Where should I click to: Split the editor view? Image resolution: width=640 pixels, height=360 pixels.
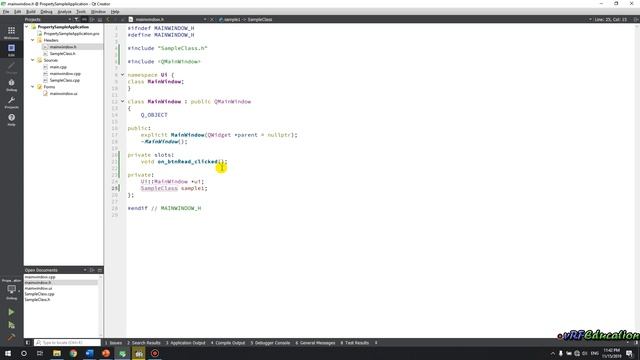636,19
